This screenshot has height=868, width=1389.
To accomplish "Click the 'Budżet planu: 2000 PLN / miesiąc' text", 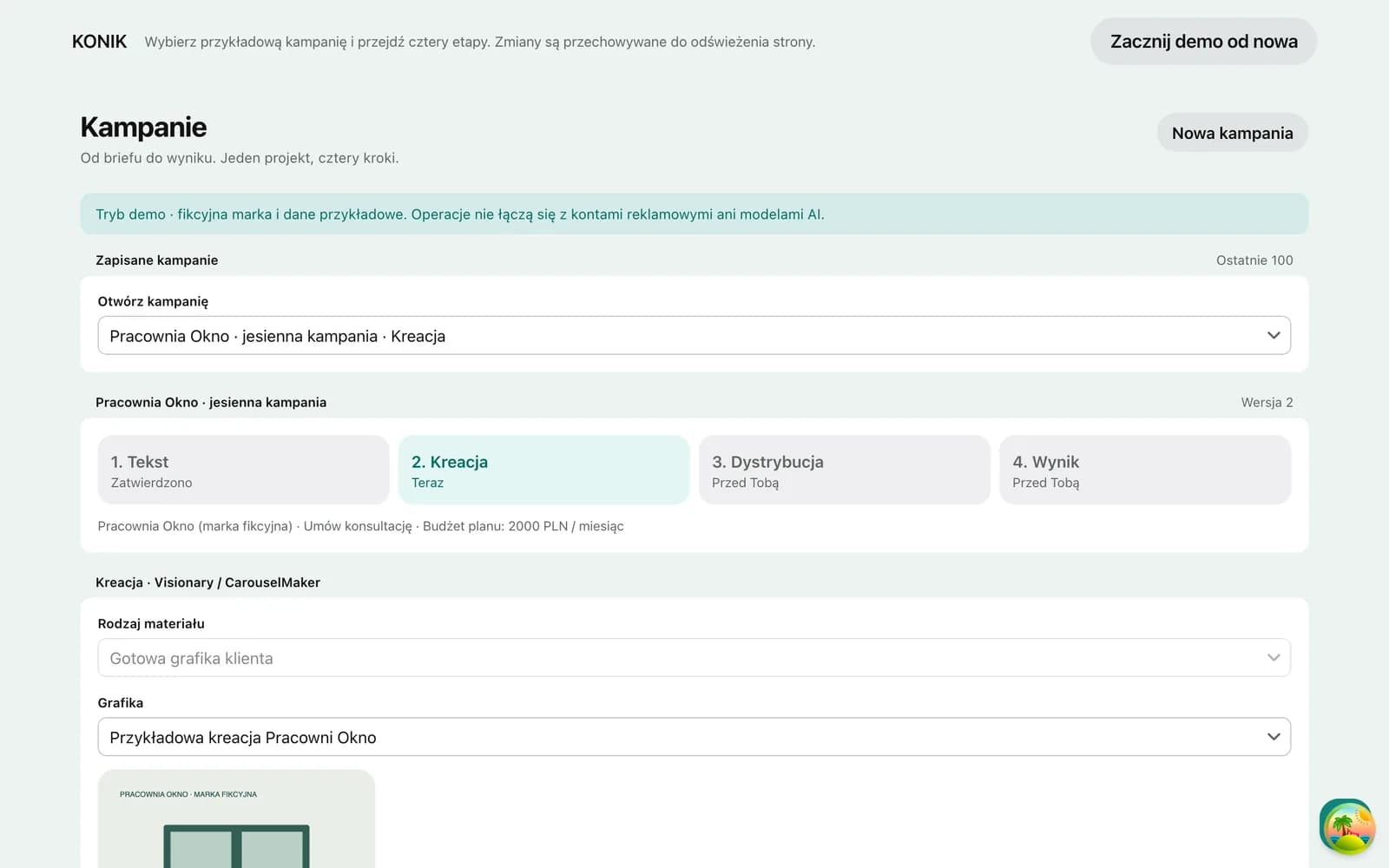I will point(523,526).
